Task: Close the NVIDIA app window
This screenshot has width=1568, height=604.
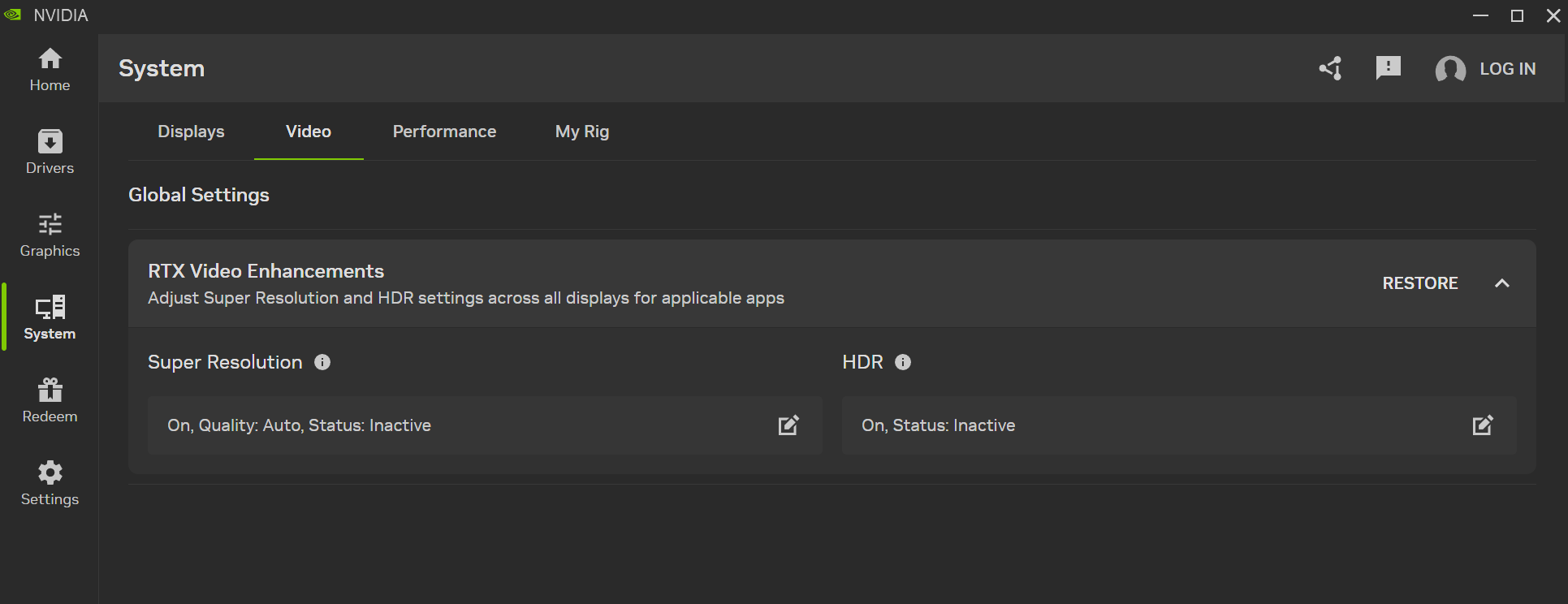Action: tap(1553, 16)
